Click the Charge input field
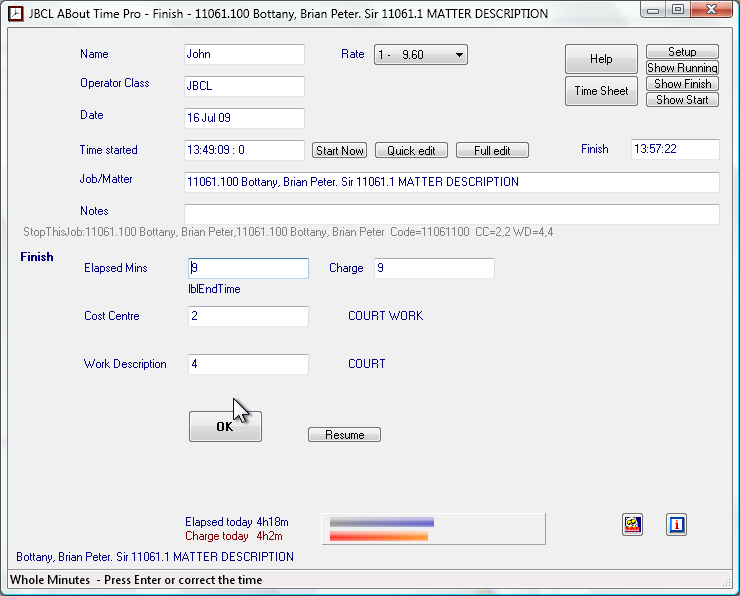 point(434,268)
